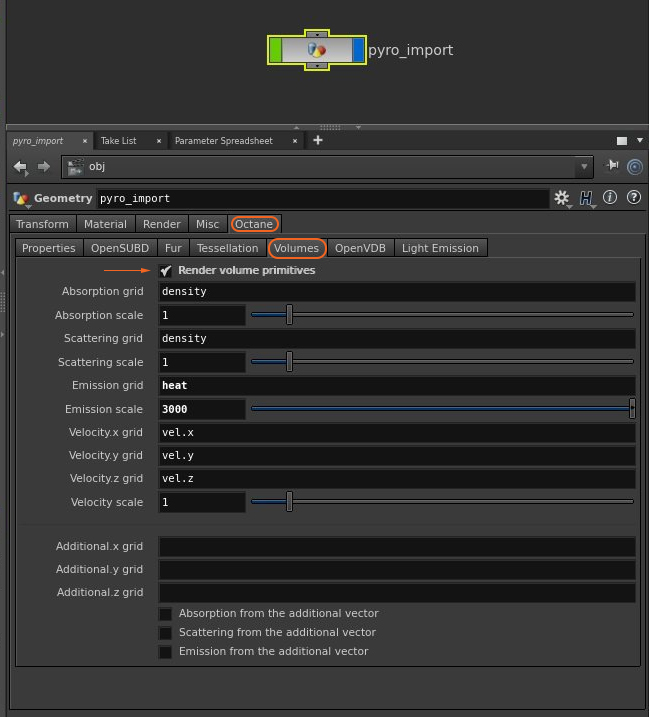Image resolution: width=649 pixels, height=717 pixels.
Task: Expand the obj path dropdown
Action: click(x=584, y=167)
